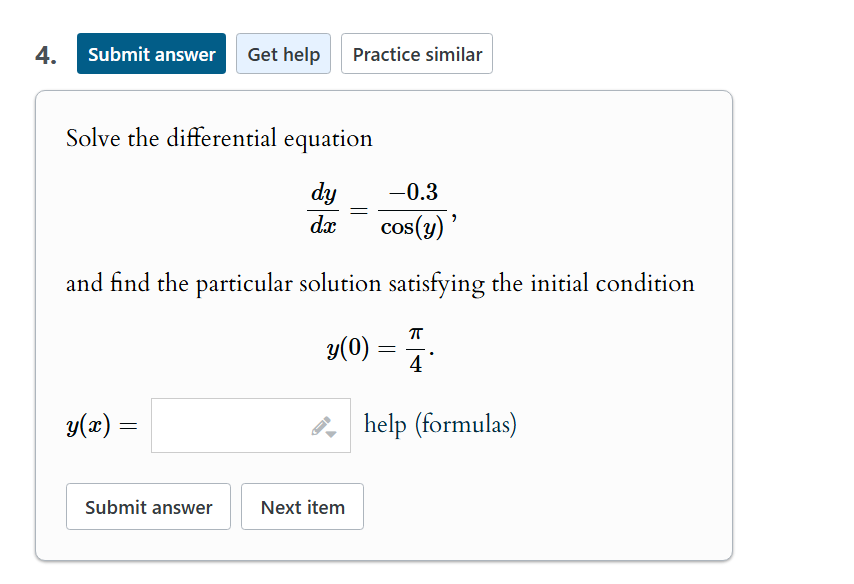Click inside the y(x) answer field

(230, 424)
